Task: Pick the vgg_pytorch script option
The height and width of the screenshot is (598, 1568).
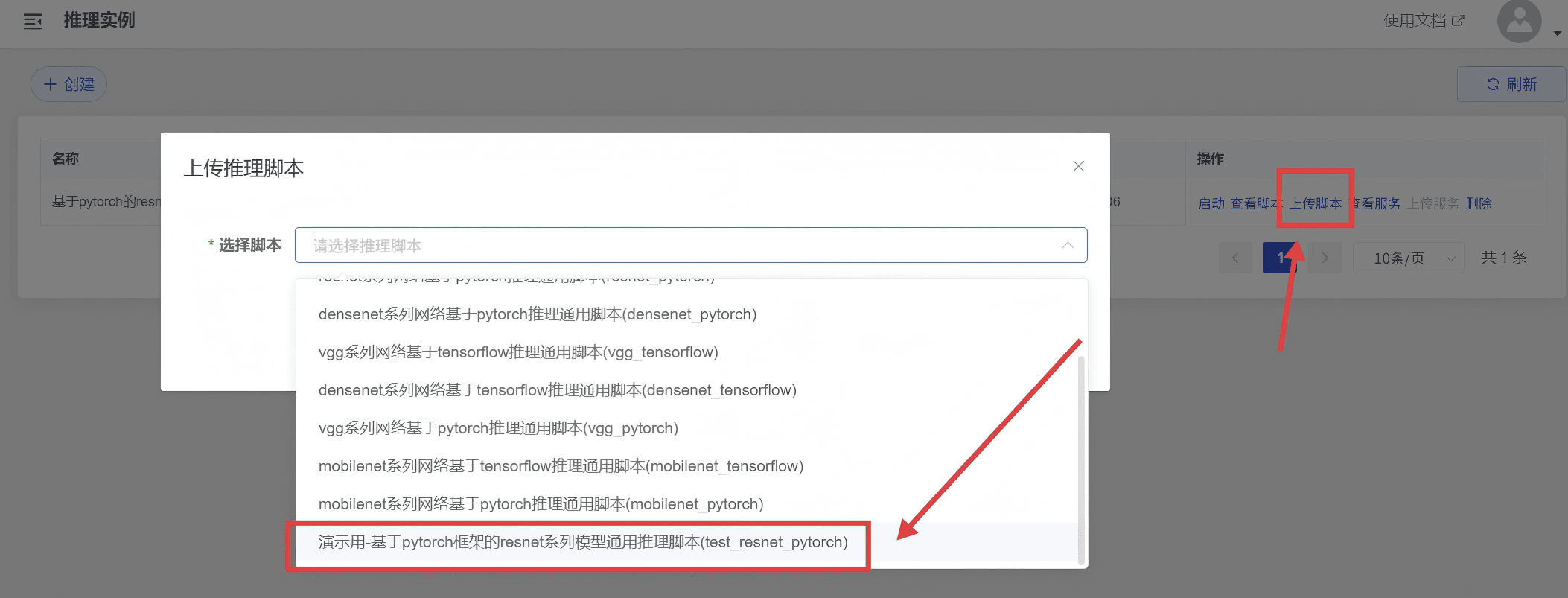Action: pyautogui.click(x=498, y=428)
